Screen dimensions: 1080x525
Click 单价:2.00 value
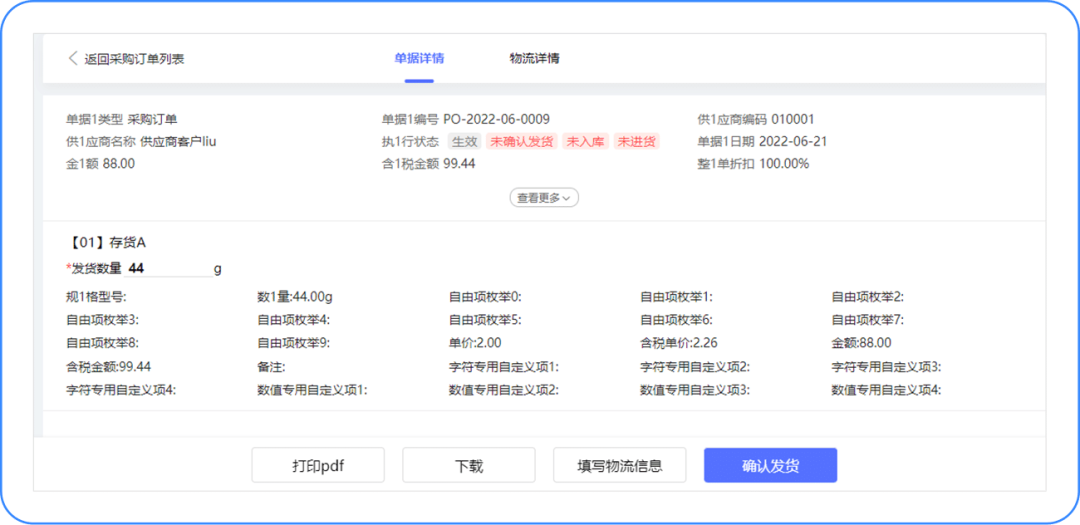click(x=475, y=342)
